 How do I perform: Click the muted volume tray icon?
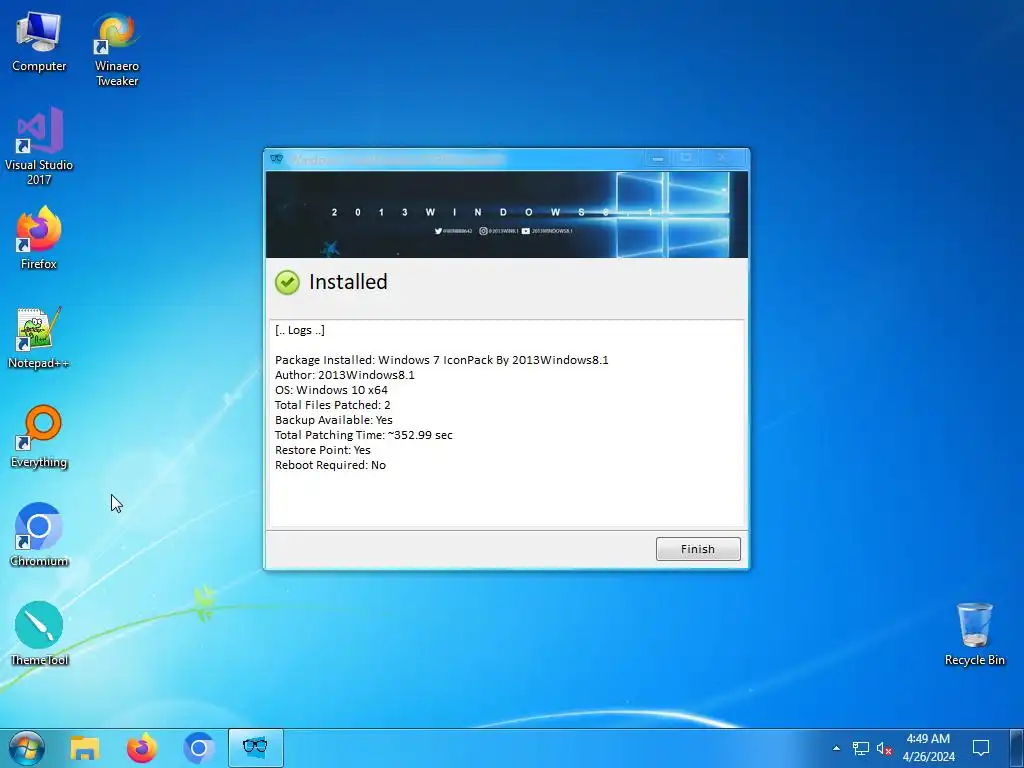[x=884, y=748]
